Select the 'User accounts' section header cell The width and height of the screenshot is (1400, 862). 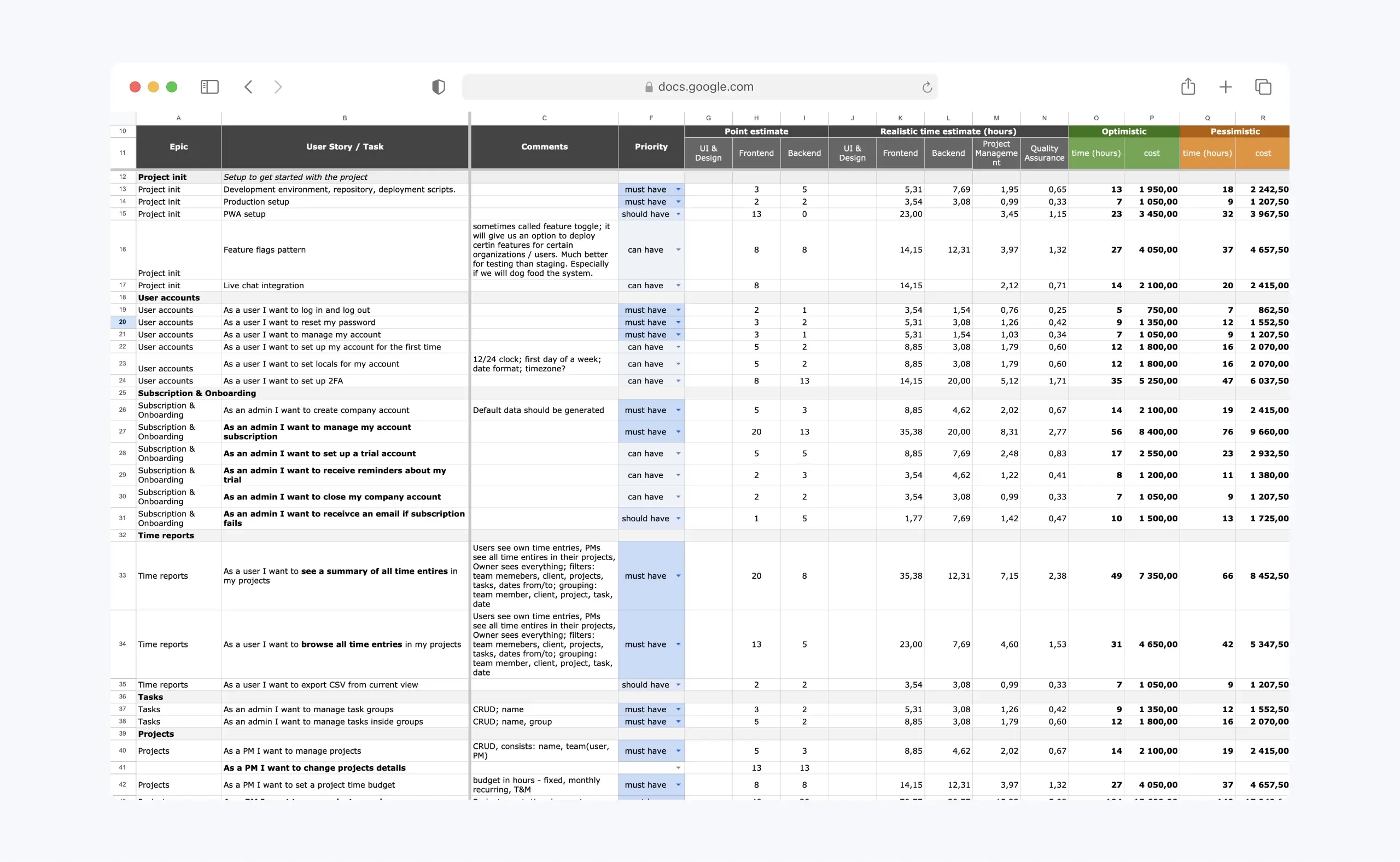178,298
